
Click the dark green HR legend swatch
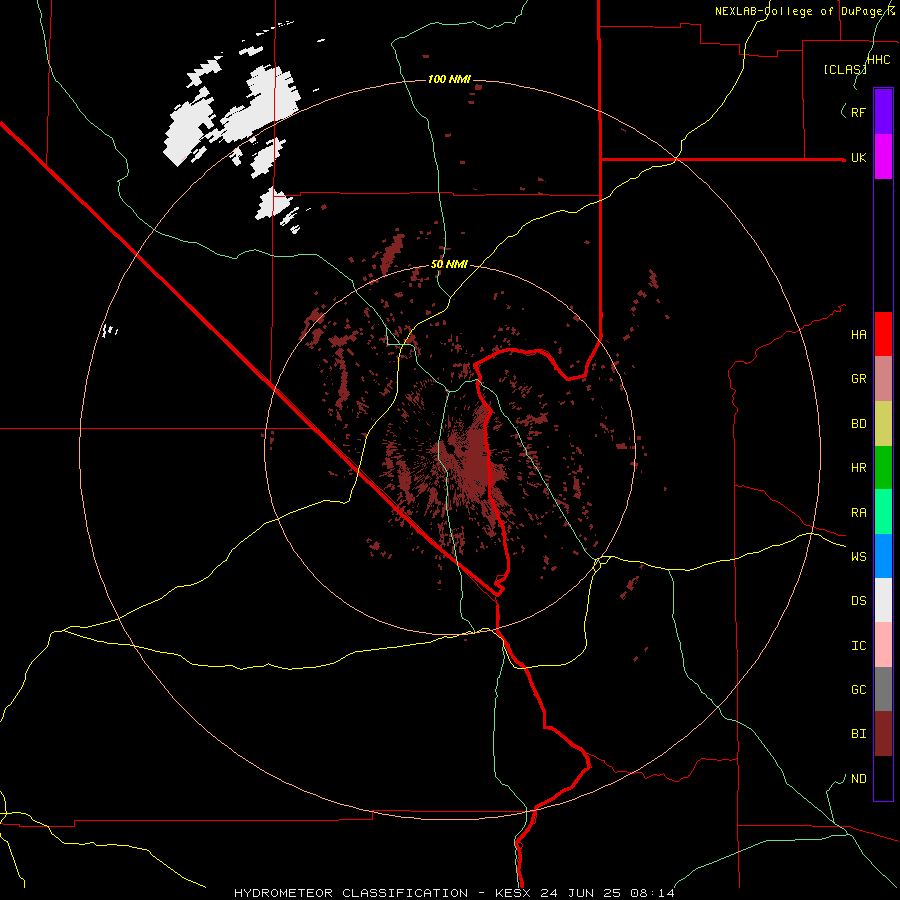[883, 467]
